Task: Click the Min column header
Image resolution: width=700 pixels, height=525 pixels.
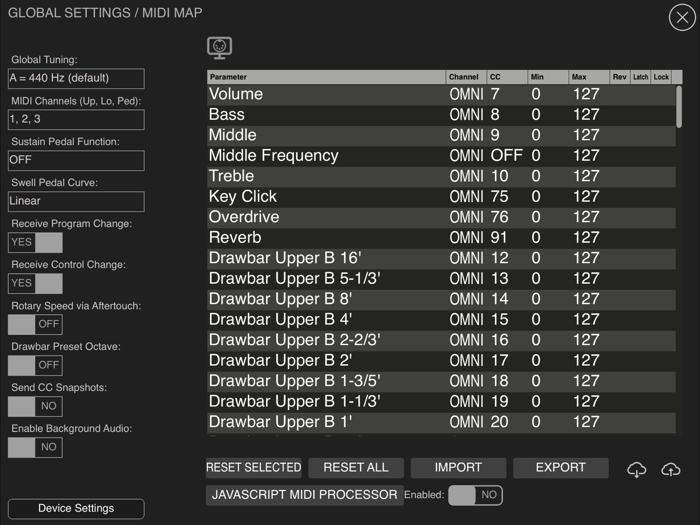Action: click(x=548, y=77)
